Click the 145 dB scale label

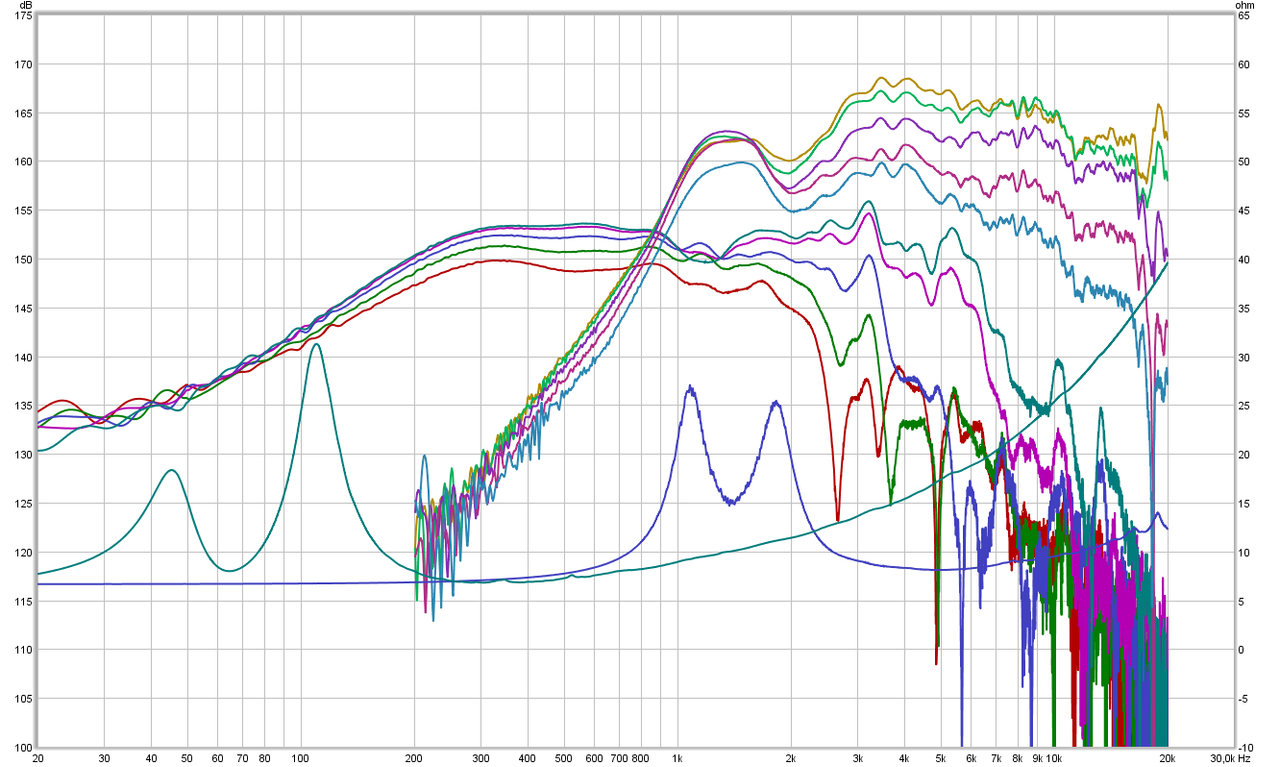point(22,309)
